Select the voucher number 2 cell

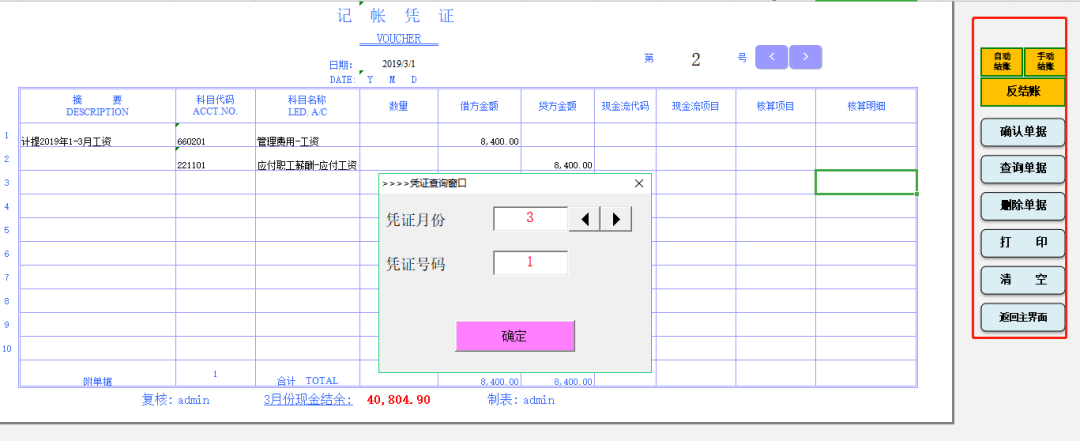[x=696, y=59]
